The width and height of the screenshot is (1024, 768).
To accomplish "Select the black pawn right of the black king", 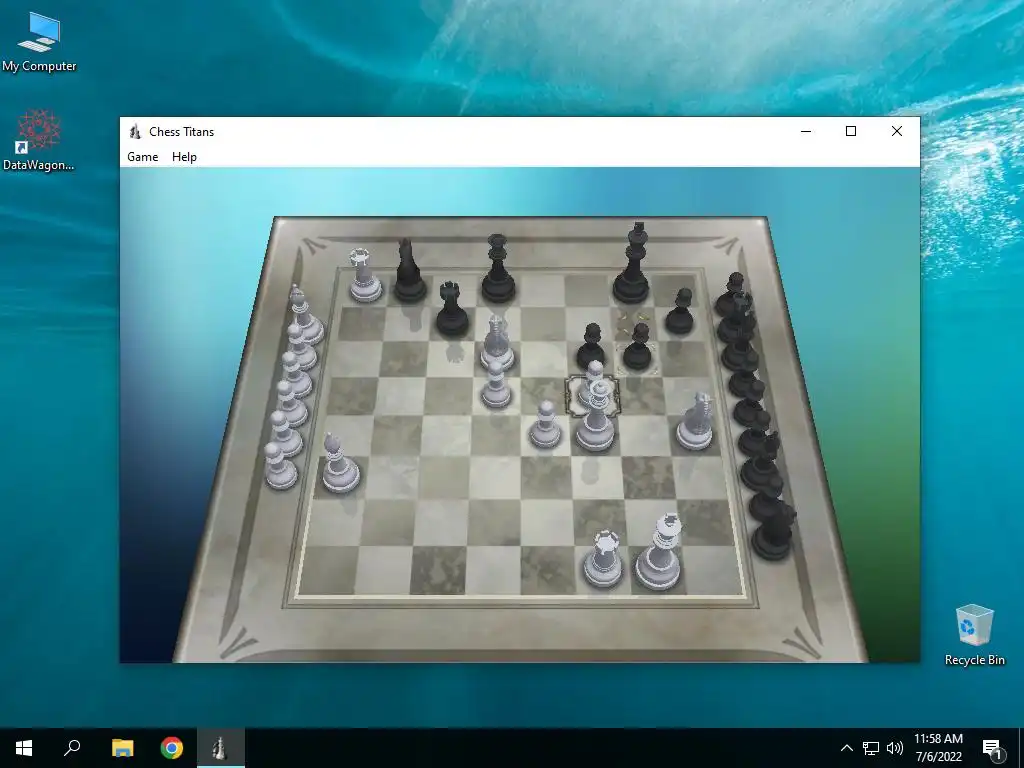I will pyautogui.click(x=680, y=312).
